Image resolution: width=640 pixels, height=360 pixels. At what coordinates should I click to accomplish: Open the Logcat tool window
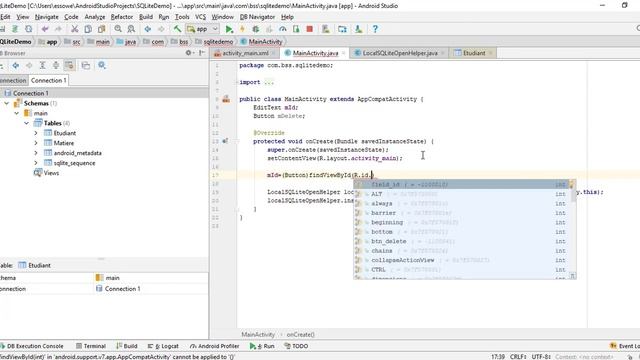point(163,346)
